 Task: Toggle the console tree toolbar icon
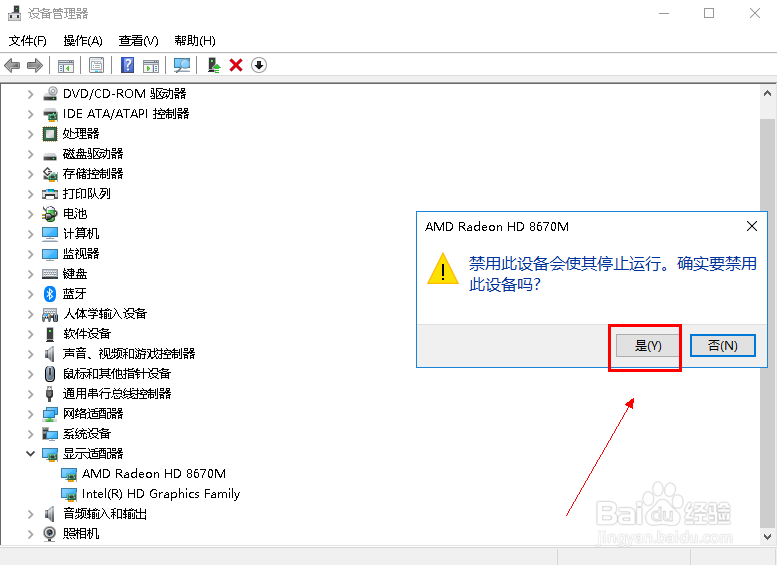coord(66,65)
